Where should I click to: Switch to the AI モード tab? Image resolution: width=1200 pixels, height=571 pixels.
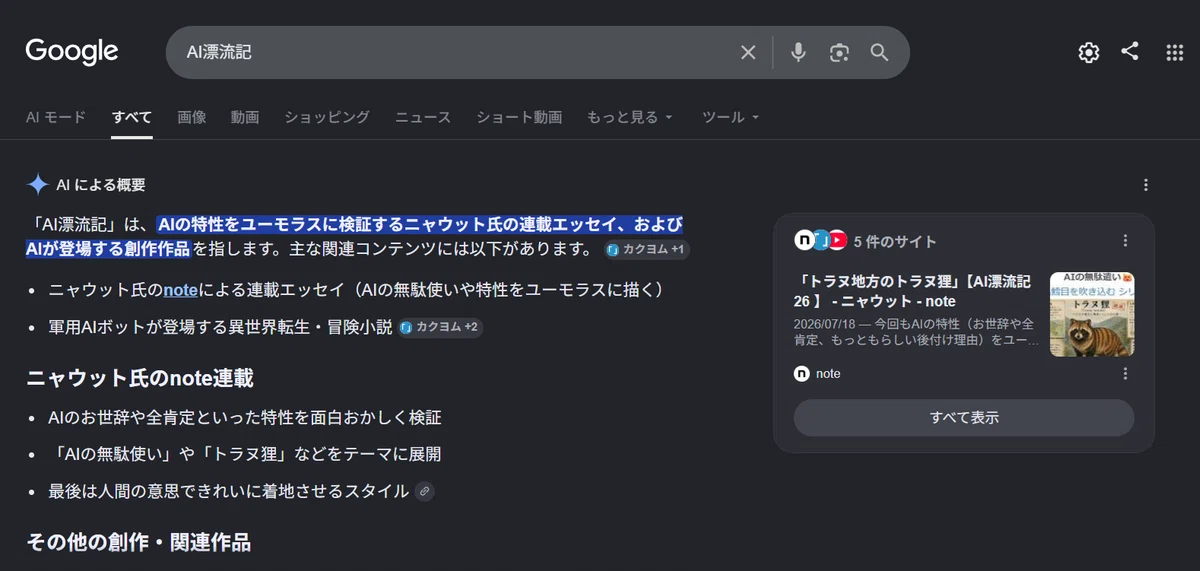coord(56,117)
